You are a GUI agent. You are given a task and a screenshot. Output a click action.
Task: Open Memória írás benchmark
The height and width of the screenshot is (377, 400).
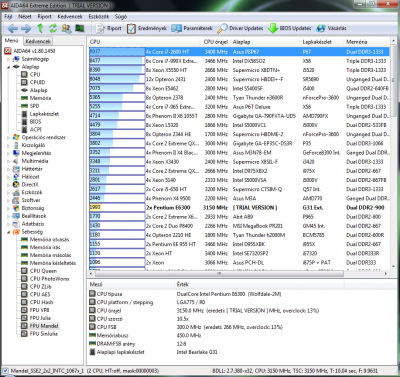point(41,247)
